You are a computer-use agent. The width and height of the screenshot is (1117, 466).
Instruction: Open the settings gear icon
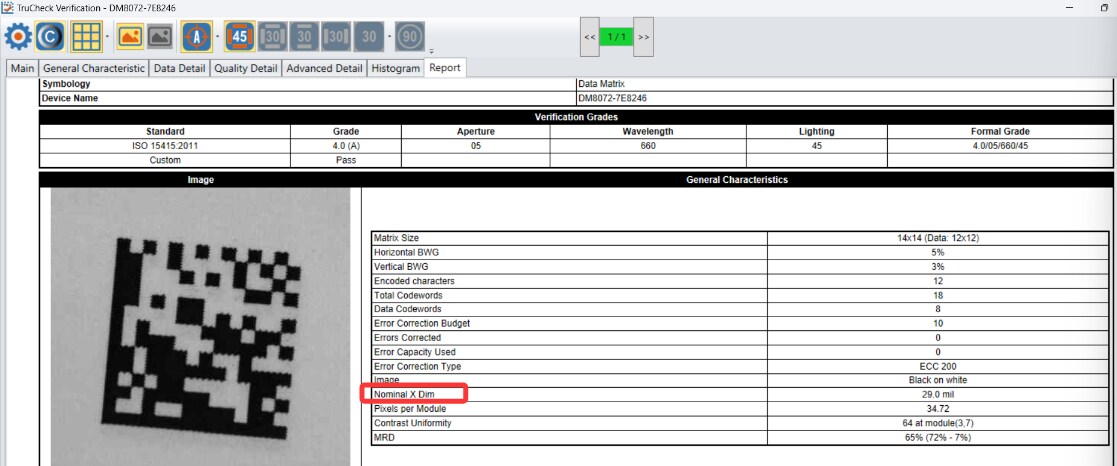pos(18,37)
